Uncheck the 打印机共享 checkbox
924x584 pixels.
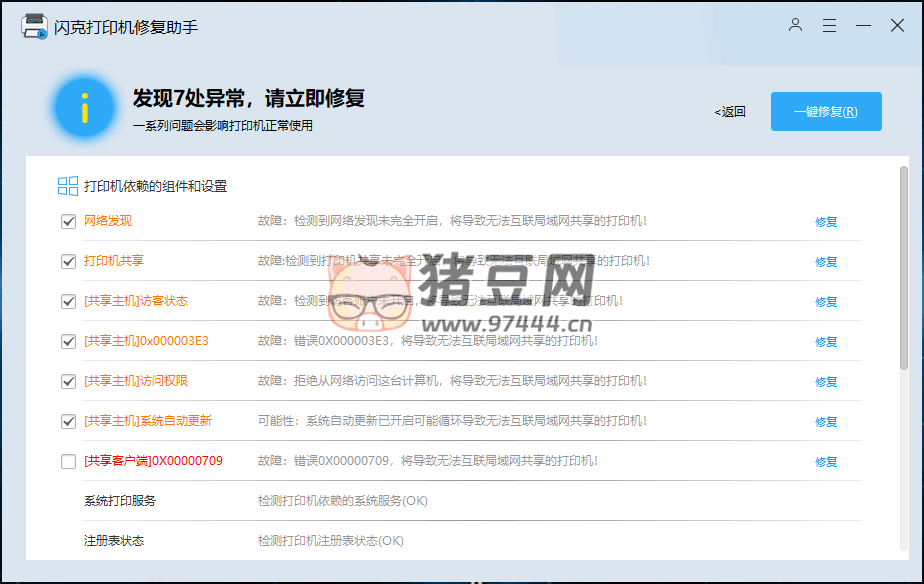point(68,262)
